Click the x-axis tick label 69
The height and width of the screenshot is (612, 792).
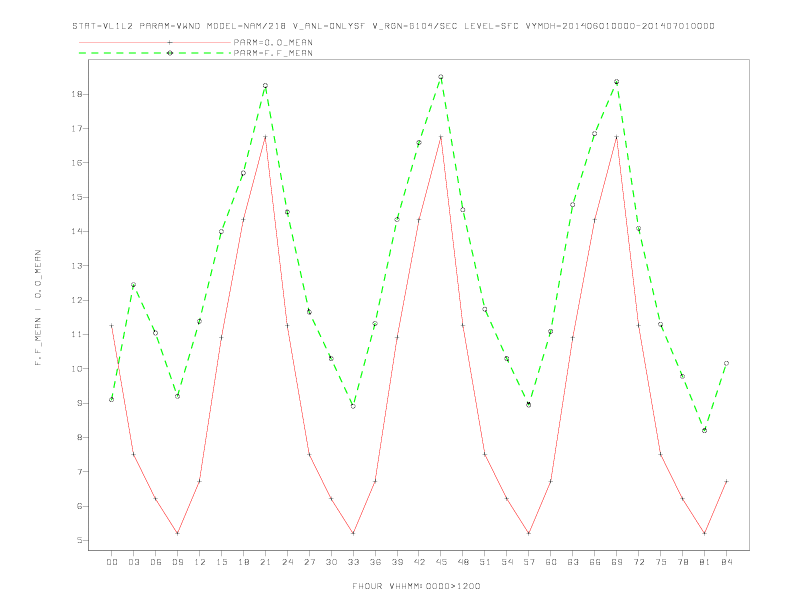617,562
